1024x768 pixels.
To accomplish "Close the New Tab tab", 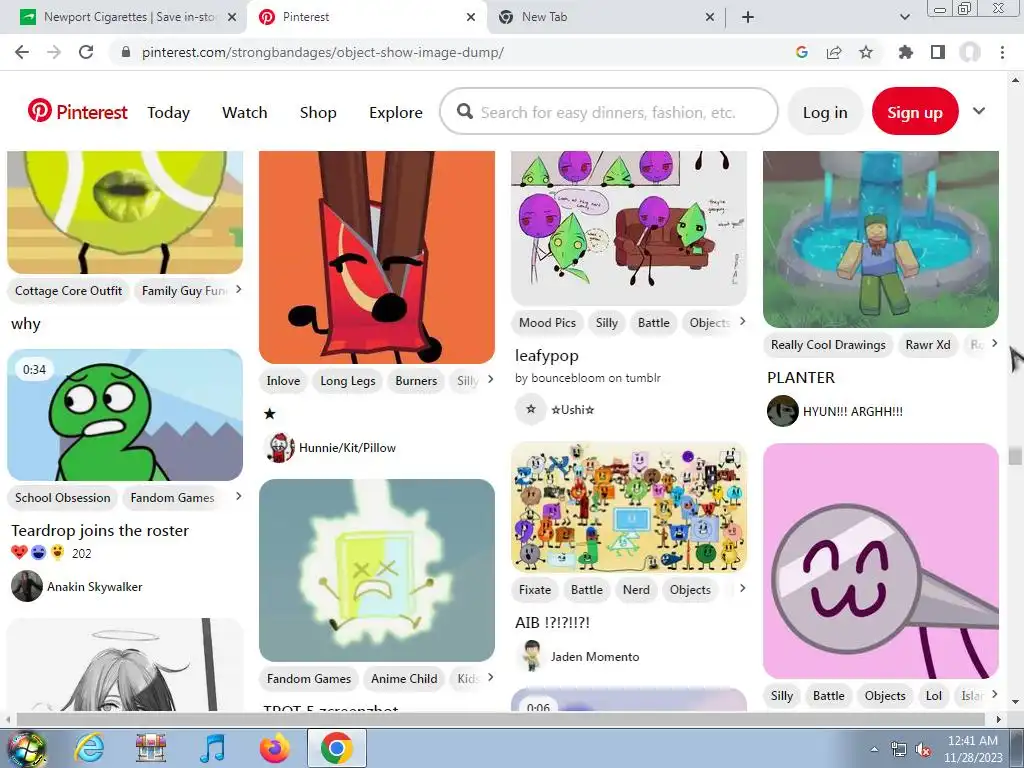I will pyautogui.click(x=710, y=18).
